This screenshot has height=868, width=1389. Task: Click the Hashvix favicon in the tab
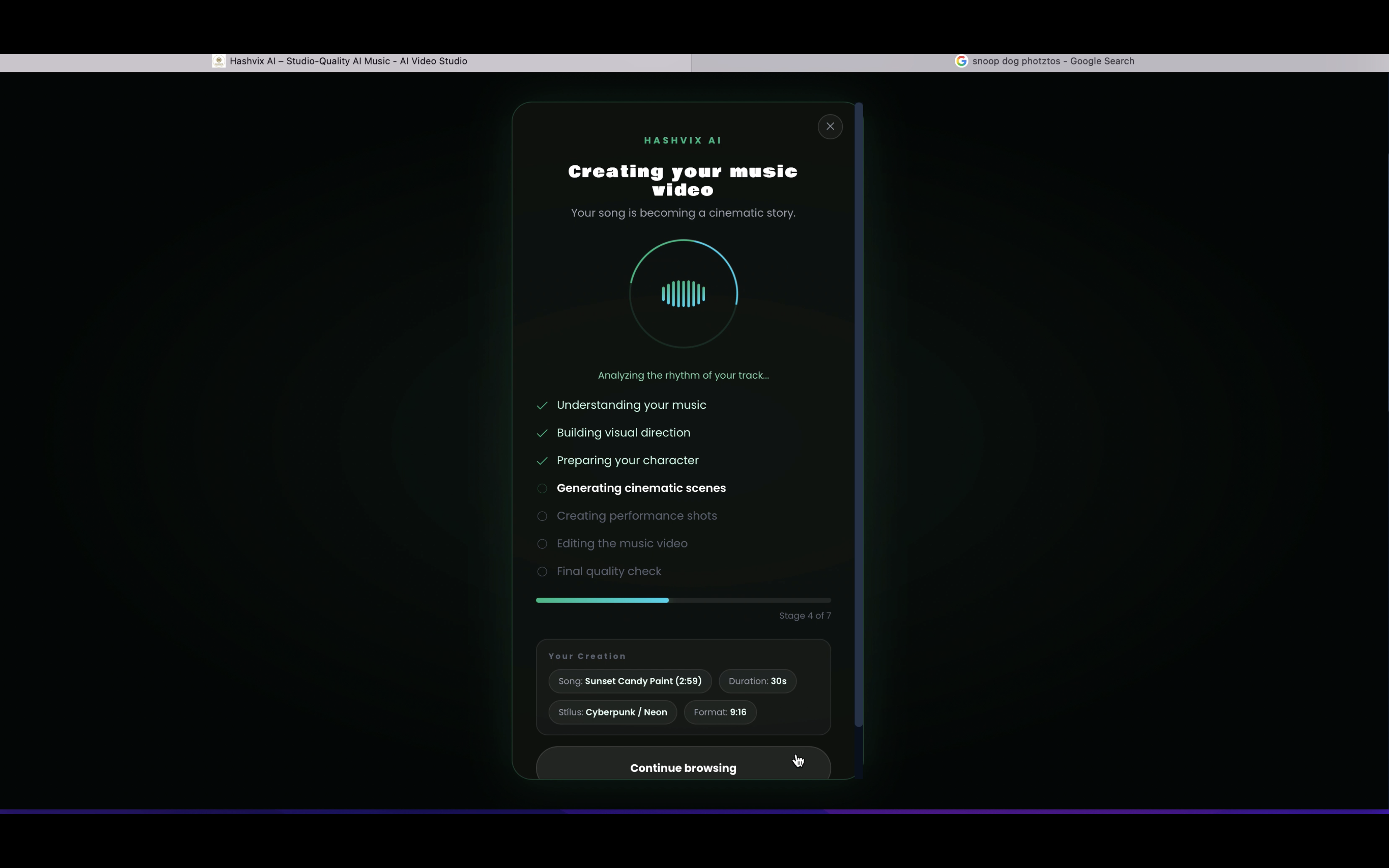coord(219,61)
